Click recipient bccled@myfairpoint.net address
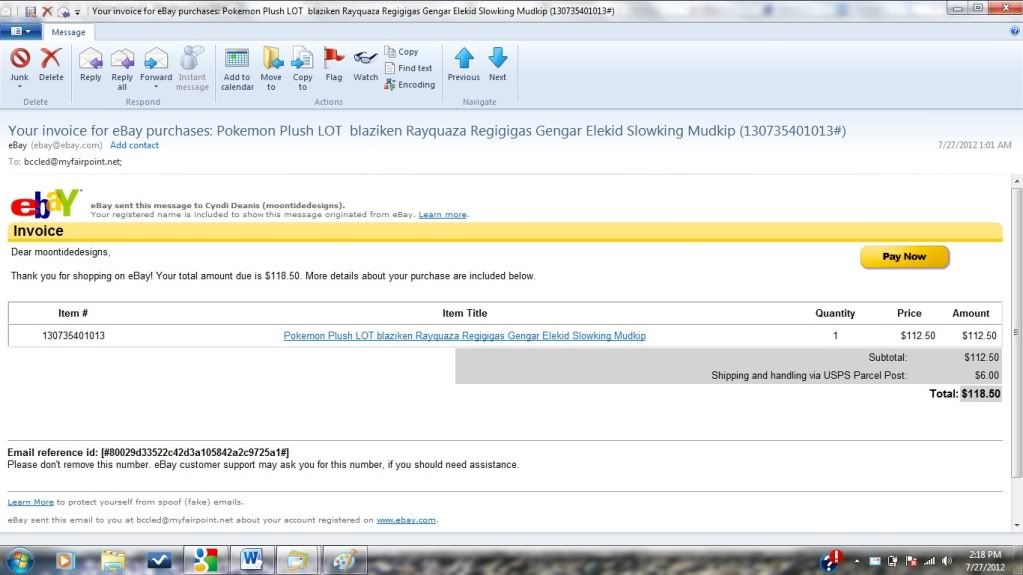 point(72,162)
